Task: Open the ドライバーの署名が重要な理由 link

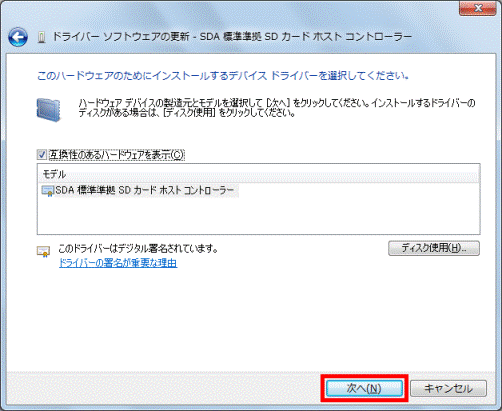Action: click(118, 263)
